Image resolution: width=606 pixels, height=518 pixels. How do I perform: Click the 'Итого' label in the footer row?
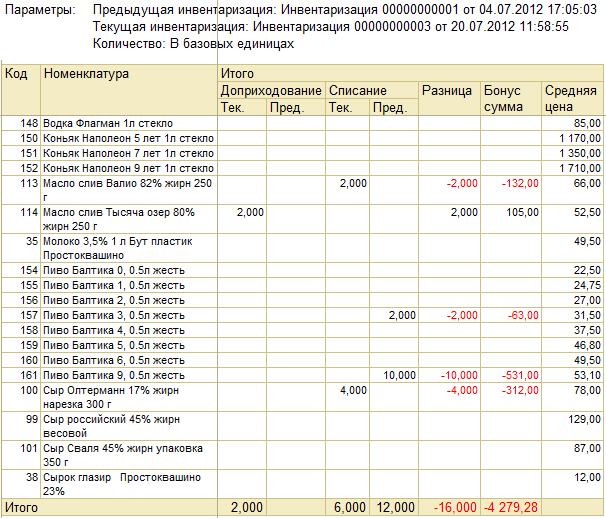[21, 507]
